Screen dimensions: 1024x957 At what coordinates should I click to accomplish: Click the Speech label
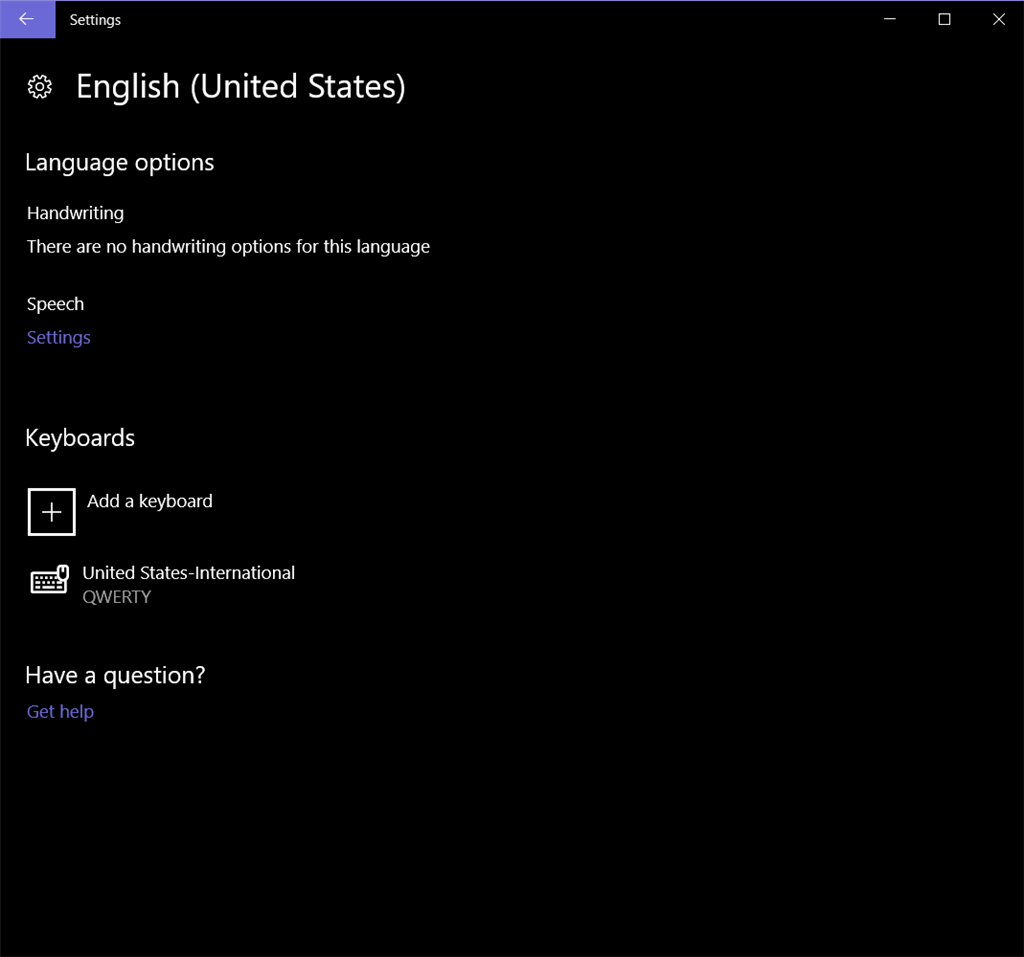coord(56,304)
